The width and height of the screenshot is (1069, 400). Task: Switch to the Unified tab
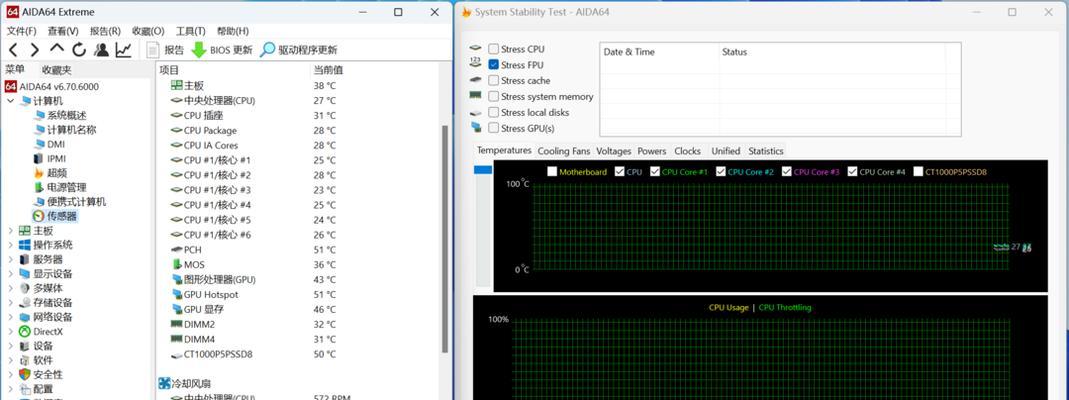(x=725, y=151)
